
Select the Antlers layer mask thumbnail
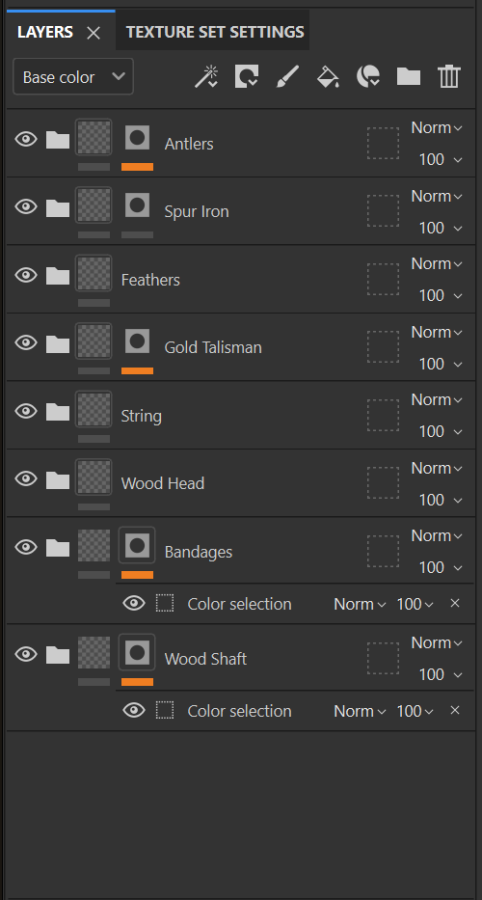[x=137, y=138]
